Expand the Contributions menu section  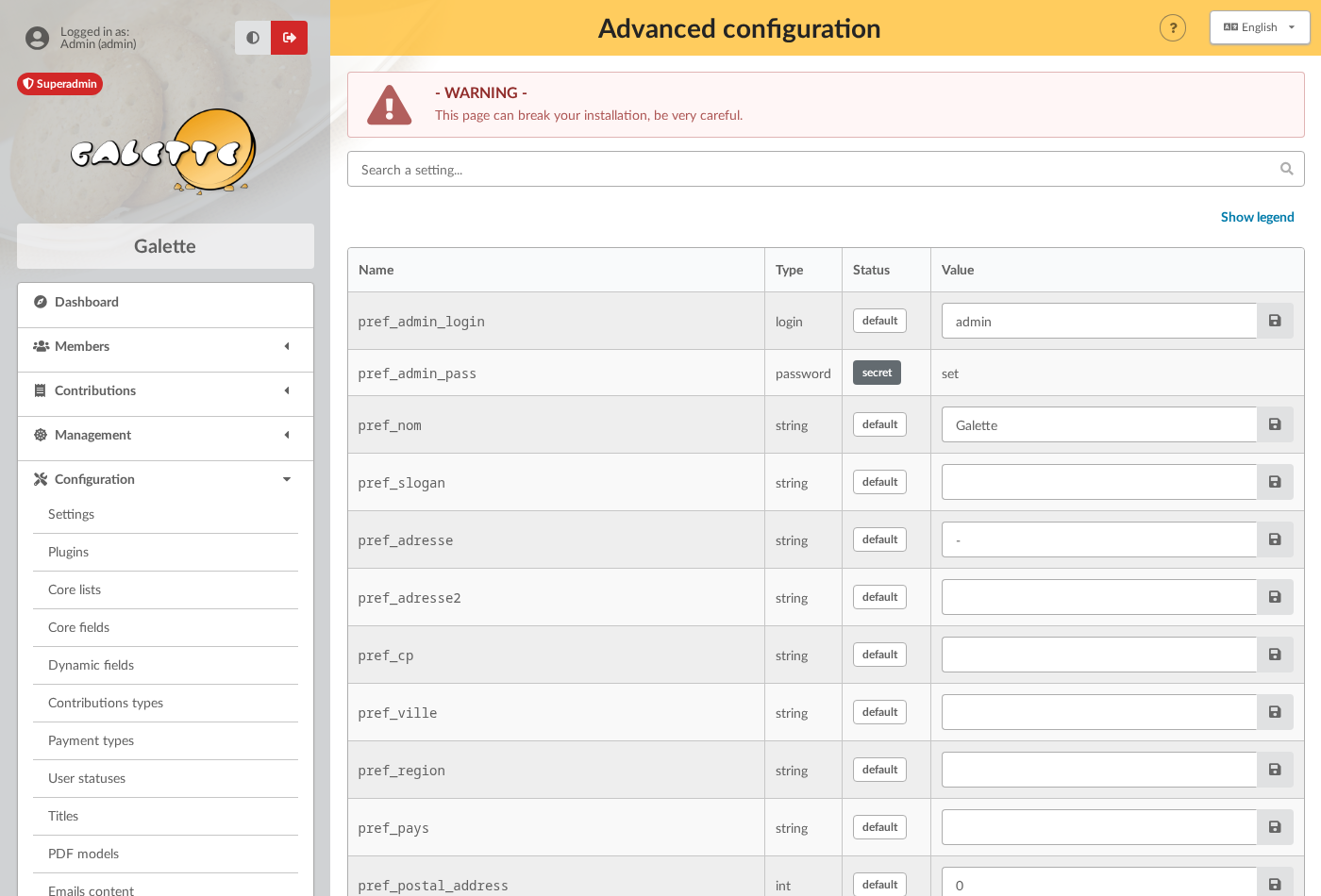tap(165, 390)
